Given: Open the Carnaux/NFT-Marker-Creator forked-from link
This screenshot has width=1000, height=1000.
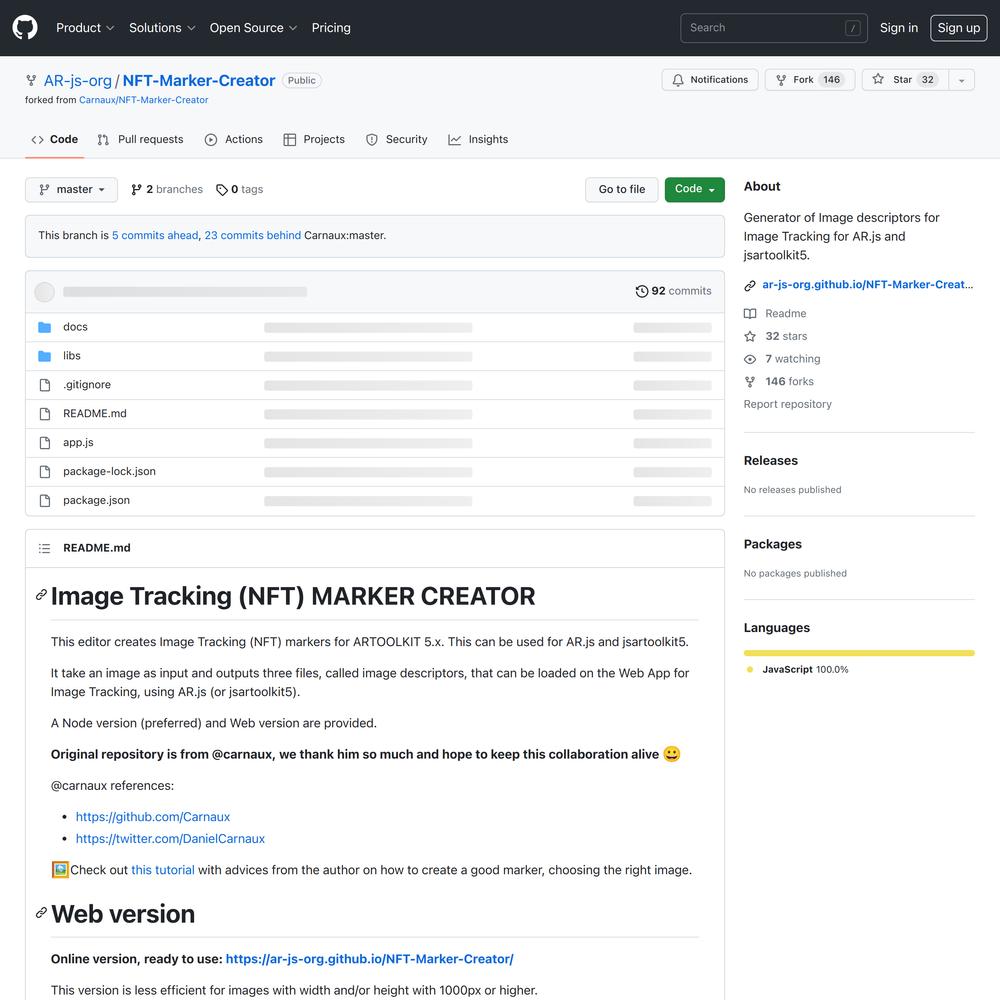Looking at the screenshot, I should pyautogui.click(x=143, y=100).
